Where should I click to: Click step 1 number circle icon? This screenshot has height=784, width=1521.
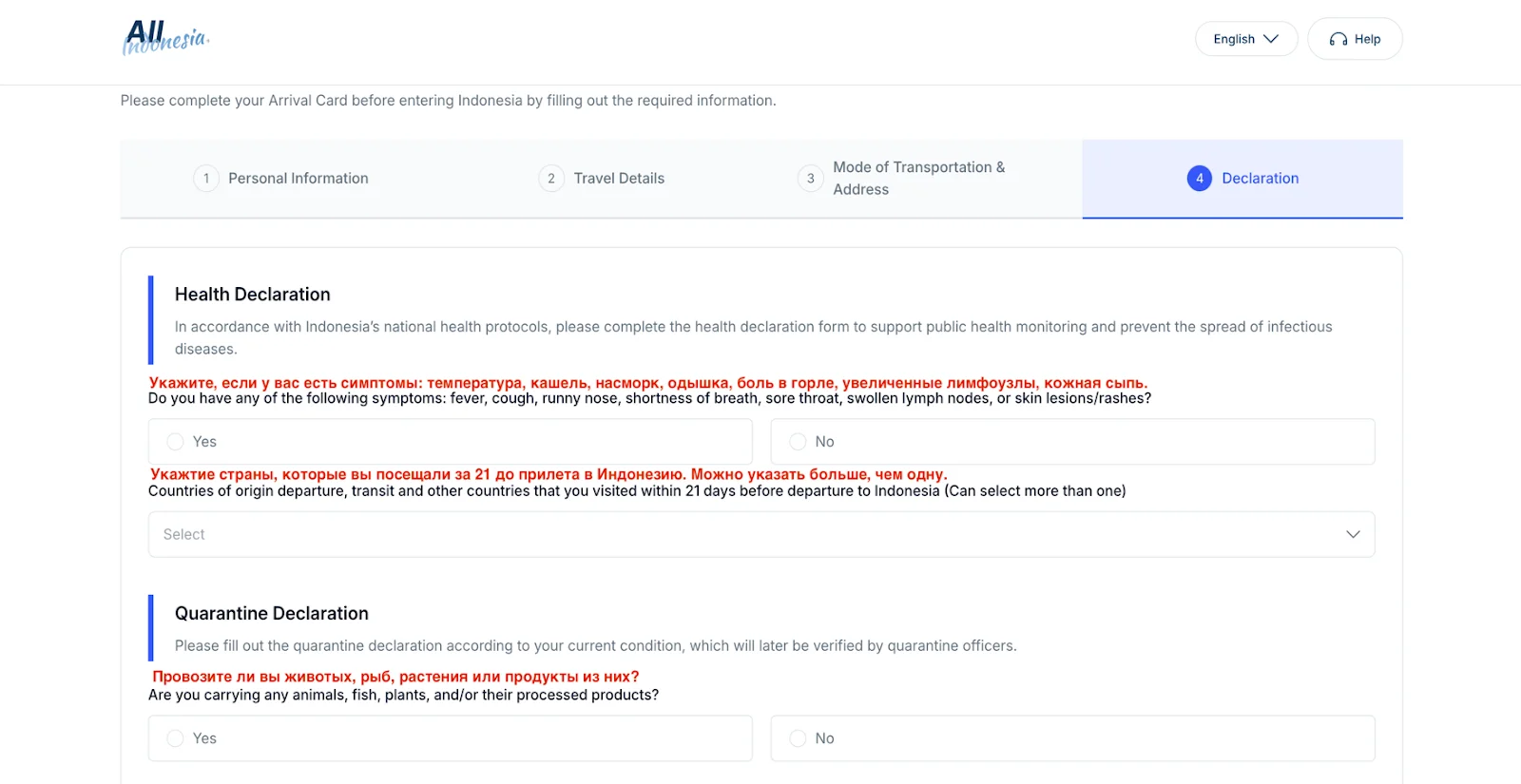[206, 179]
